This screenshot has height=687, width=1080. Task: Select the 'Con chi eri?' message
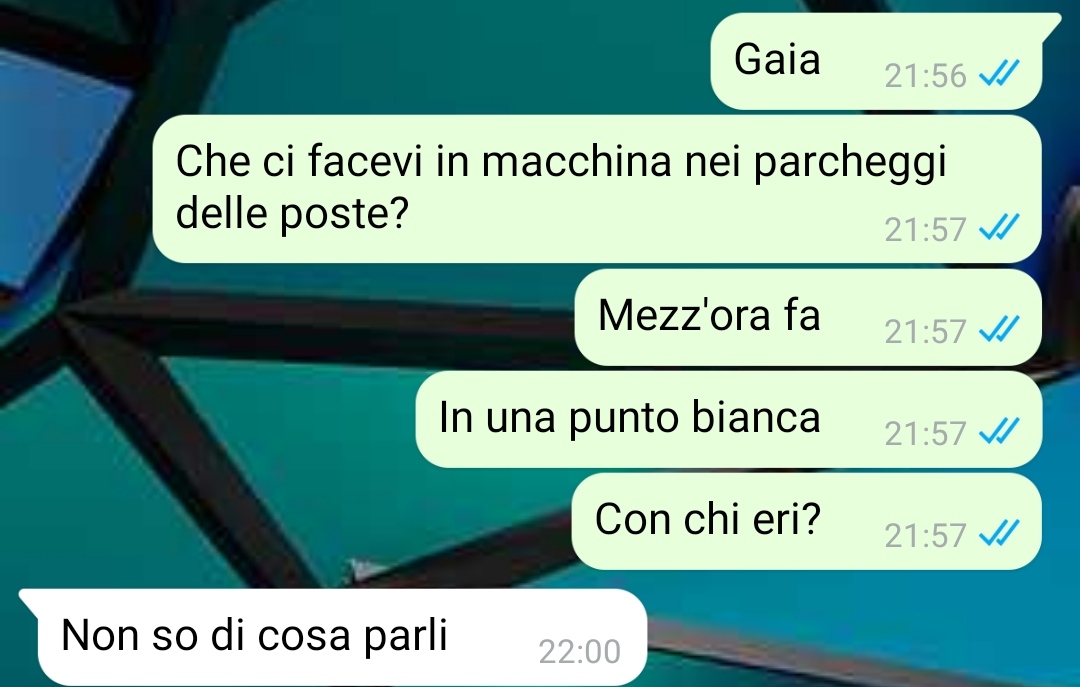[807, 522]
